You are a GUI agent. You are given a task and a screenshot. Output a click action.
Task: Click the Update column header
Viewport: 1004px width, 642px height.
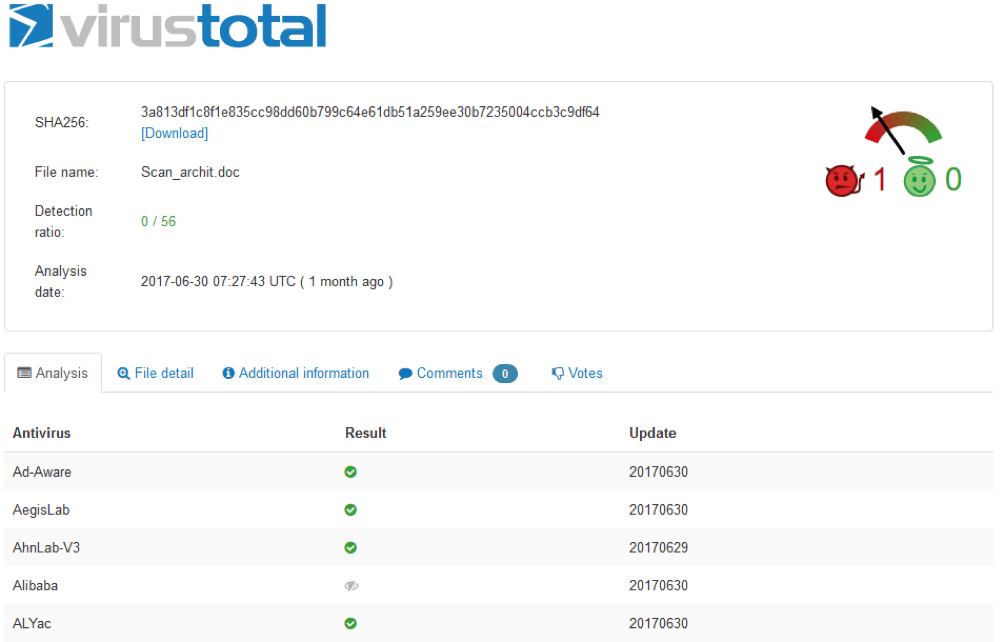point(652,433)
